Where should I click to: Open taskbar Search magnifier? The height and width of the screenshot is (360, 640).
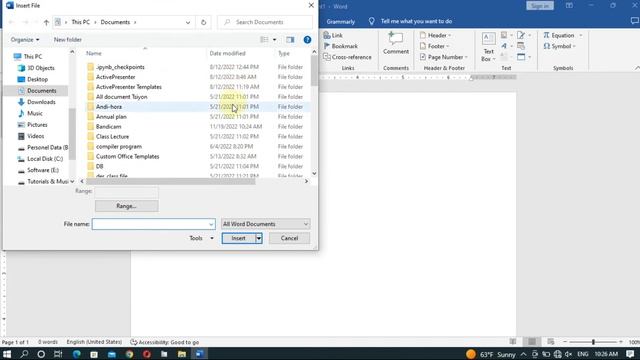point(24,354)
